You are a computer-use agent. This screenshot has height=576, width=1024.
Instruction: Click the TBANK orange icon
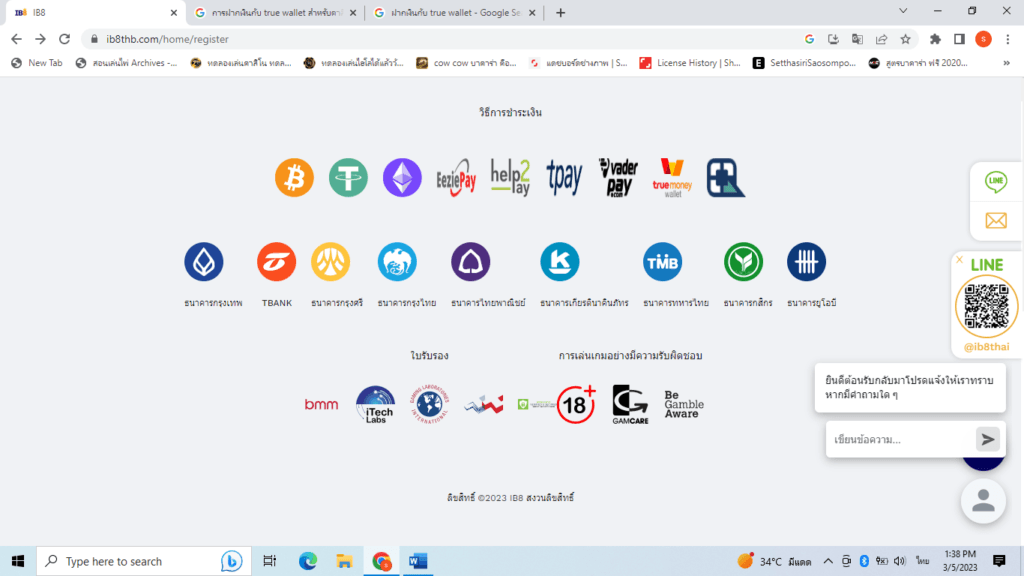coord(276,262)
